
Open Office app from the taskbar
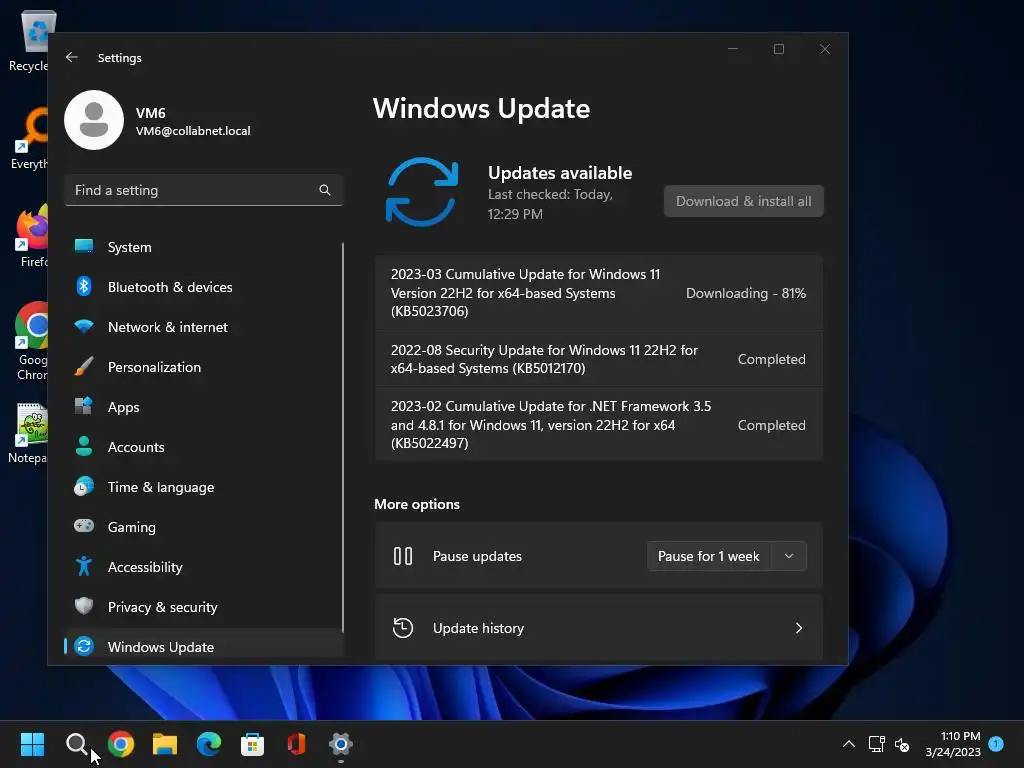tap(296, 744)
